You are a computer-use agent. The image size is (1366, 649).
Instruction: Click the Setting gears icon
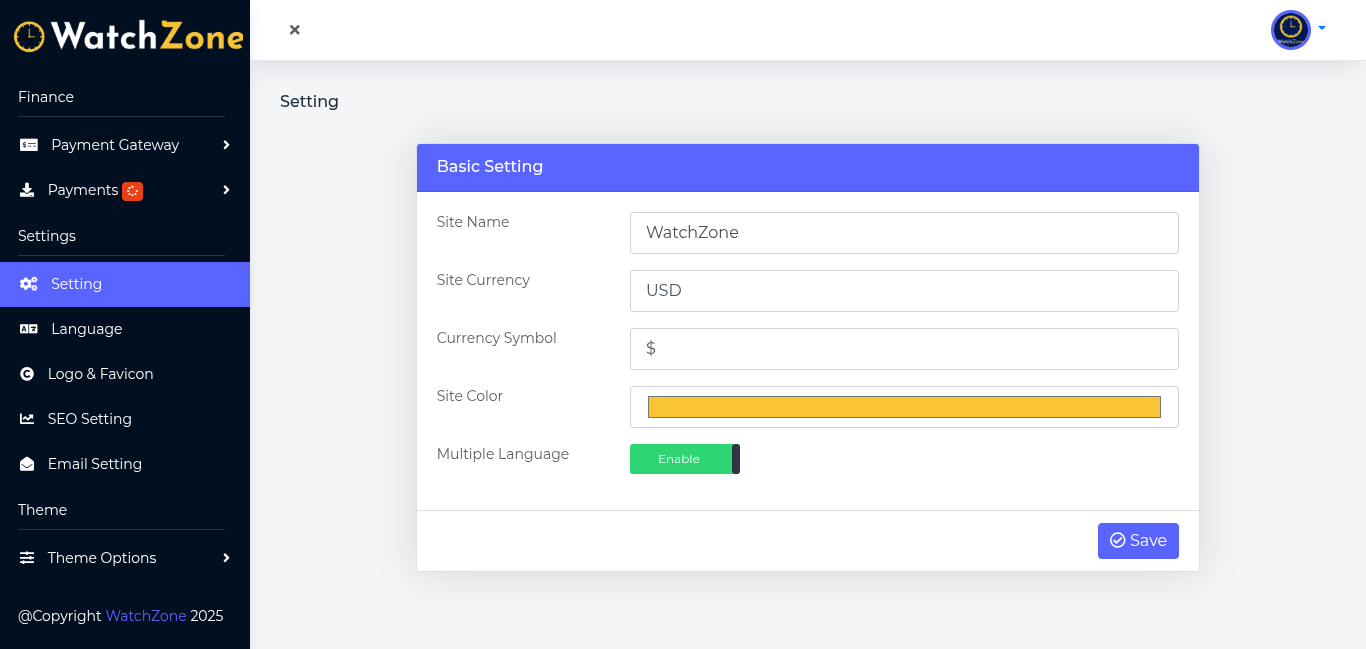coord(29,284)
